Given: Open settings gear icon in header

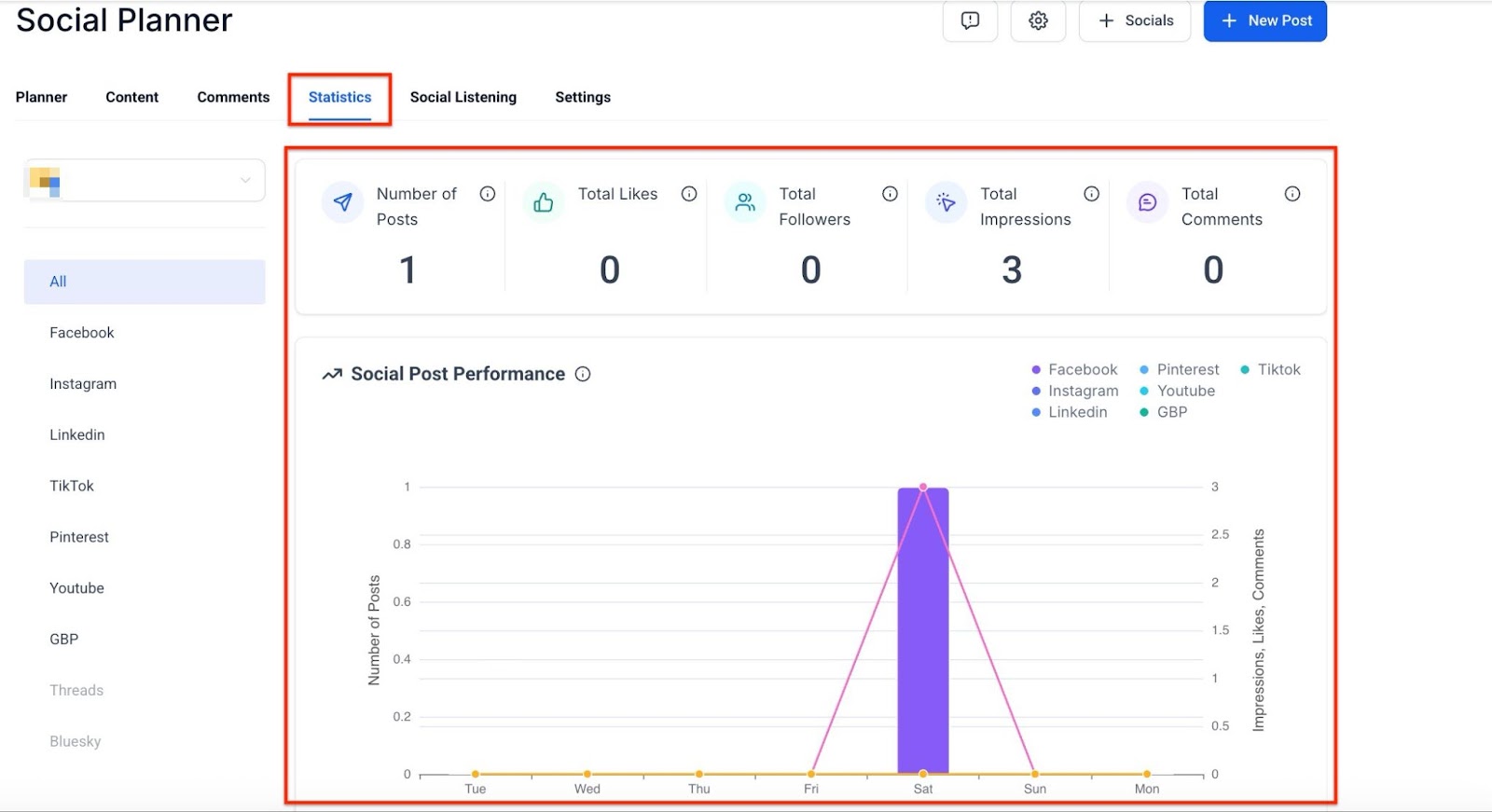Looking at the screenshot, I should tap(1038, 21).
